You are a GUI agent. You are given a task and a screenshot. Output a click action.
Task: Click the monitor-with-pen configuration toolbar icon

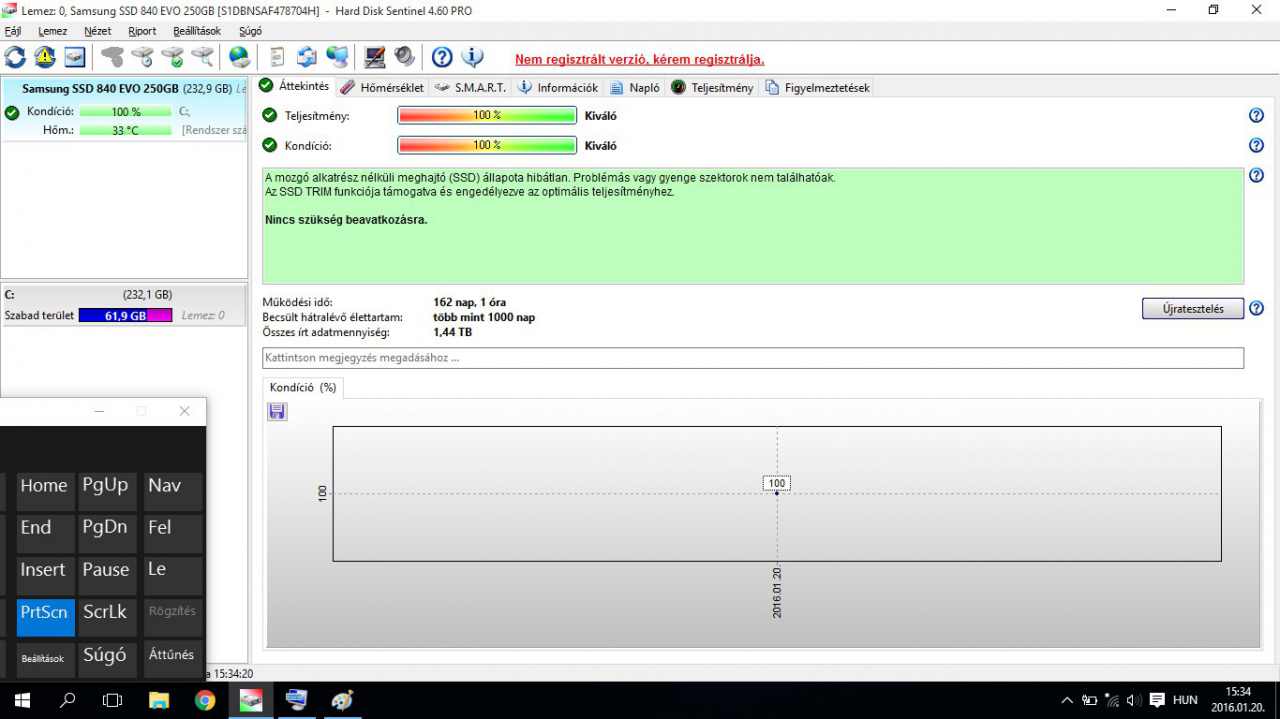(x=375, y=57)
